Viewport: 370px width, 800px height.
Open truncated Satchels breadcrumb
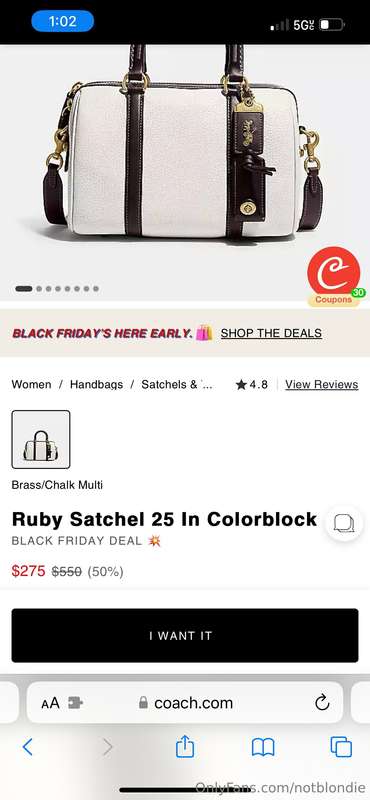177,384
